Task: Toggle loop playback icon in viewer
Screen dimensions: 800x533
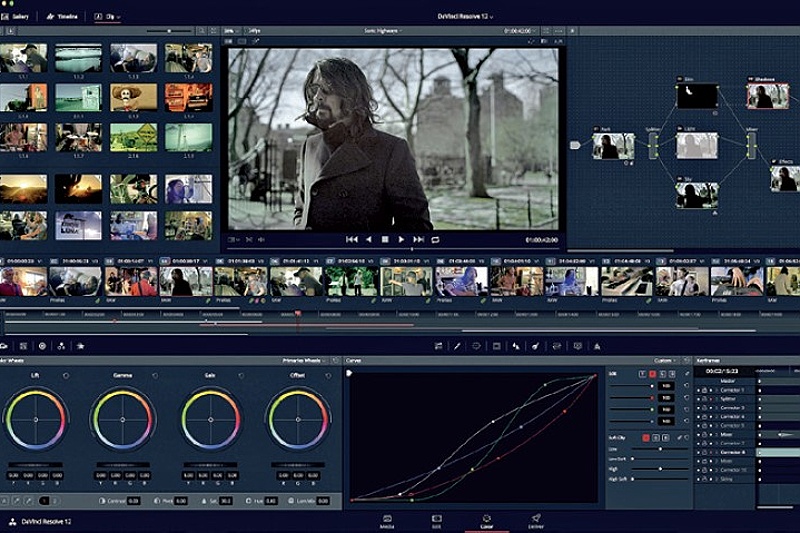Action: click(x=435, y=239)
